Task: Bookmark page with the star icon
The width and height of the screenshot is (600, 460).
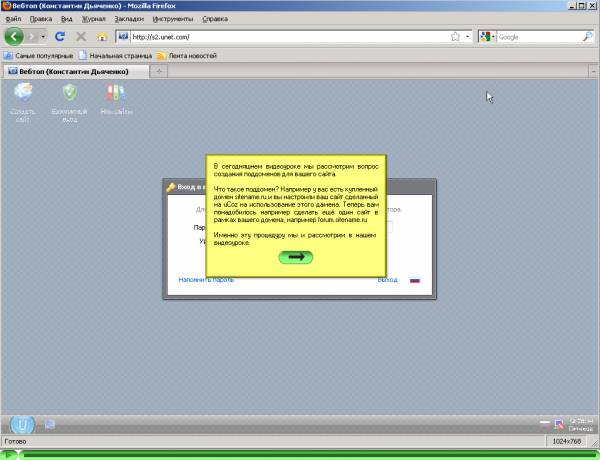Action: [455, 37]
